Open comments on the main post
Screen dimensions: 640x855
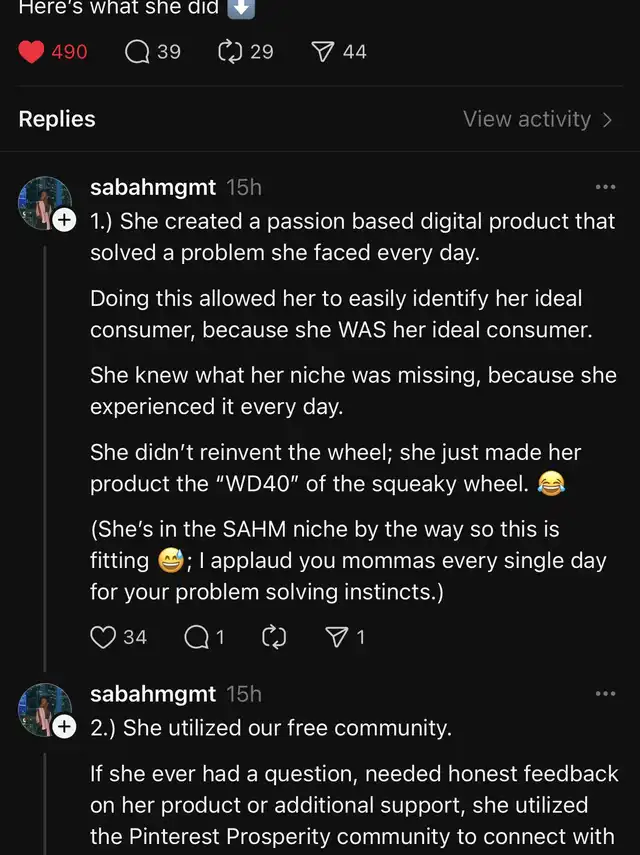tap(138, 51)
